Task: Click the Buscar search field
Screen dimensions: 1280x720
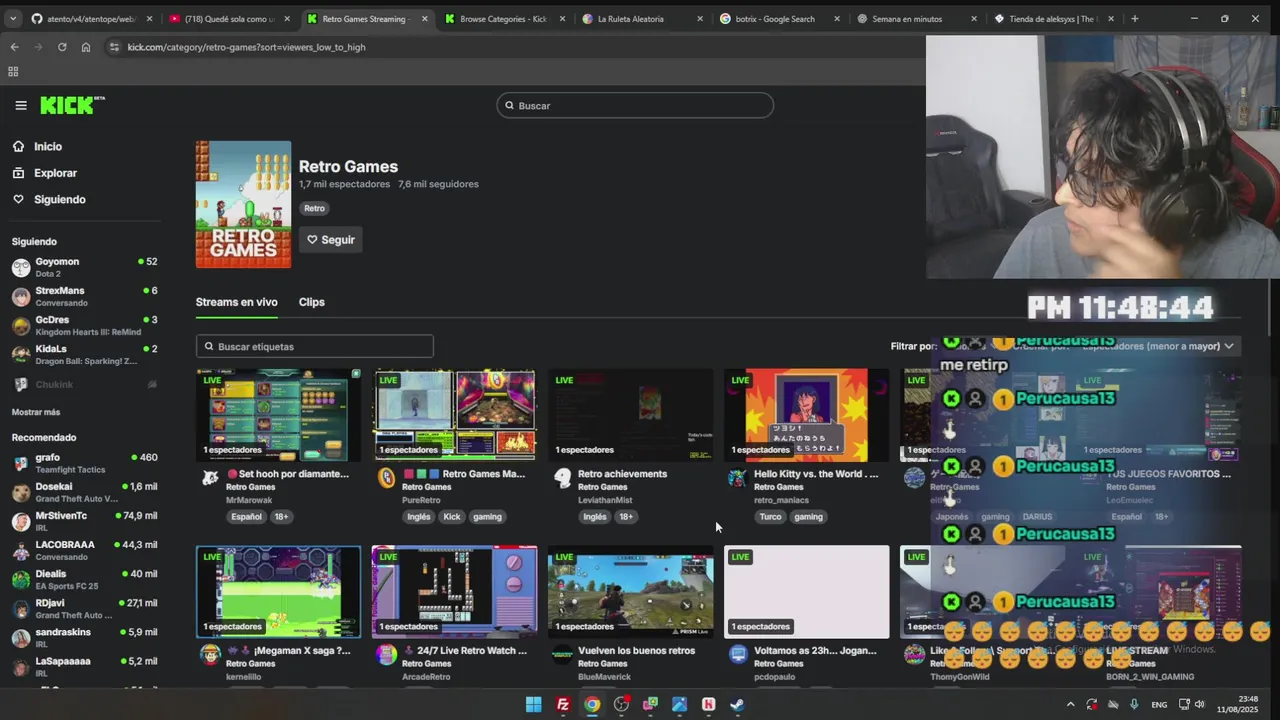Action: [635, 105]
